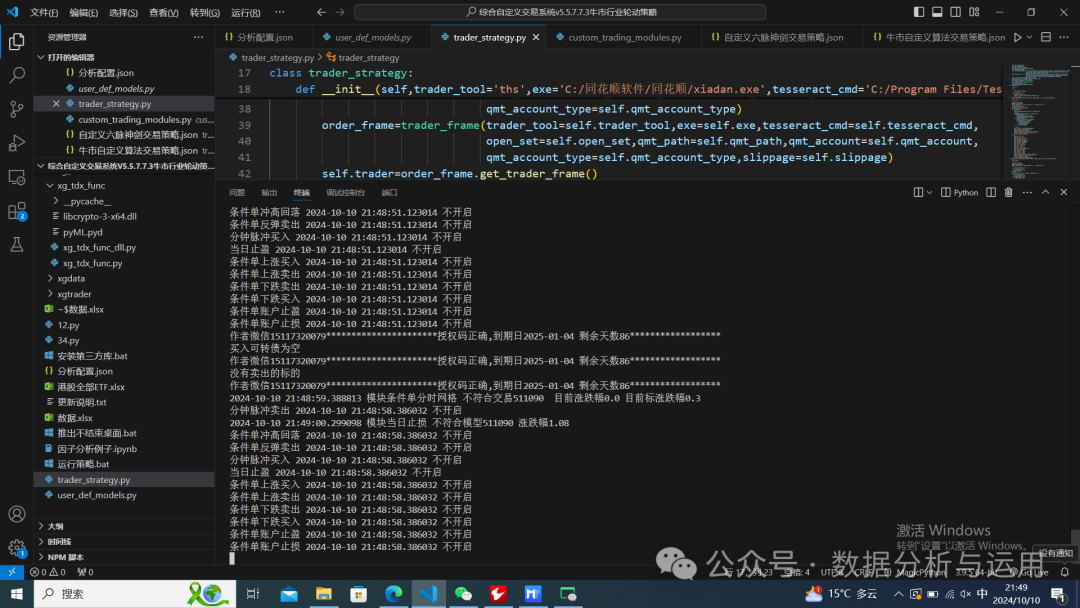Expand the NPM 脚本 section

tap(125, 557)
